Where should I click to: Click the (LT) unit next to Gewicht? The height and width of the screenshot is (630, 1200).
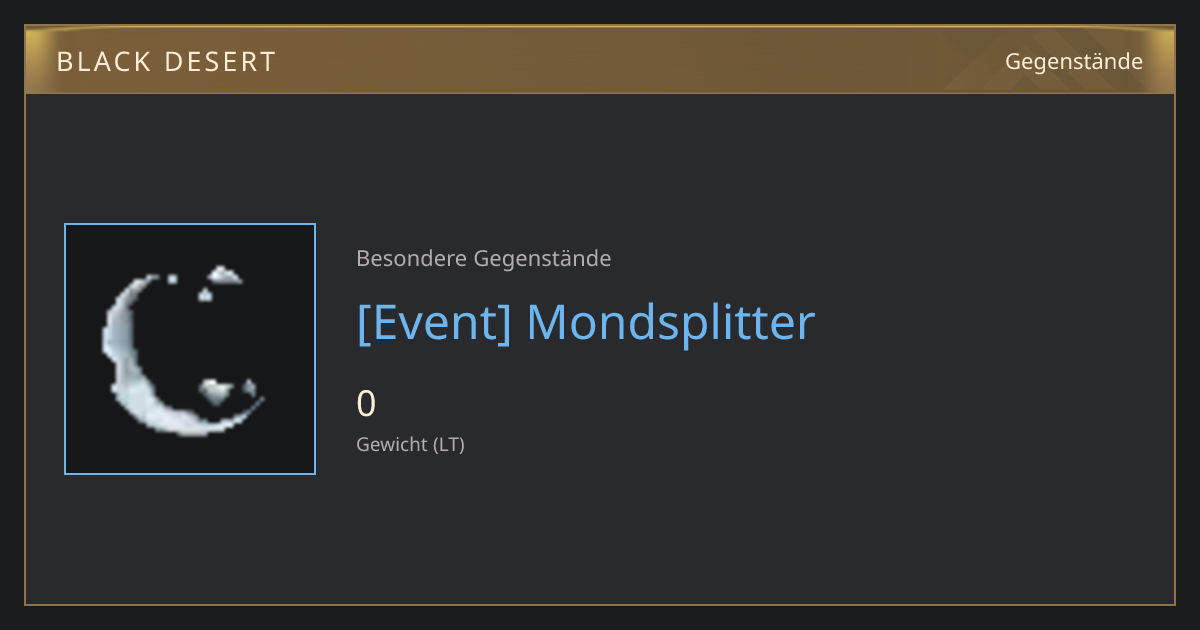coord(449,444)
